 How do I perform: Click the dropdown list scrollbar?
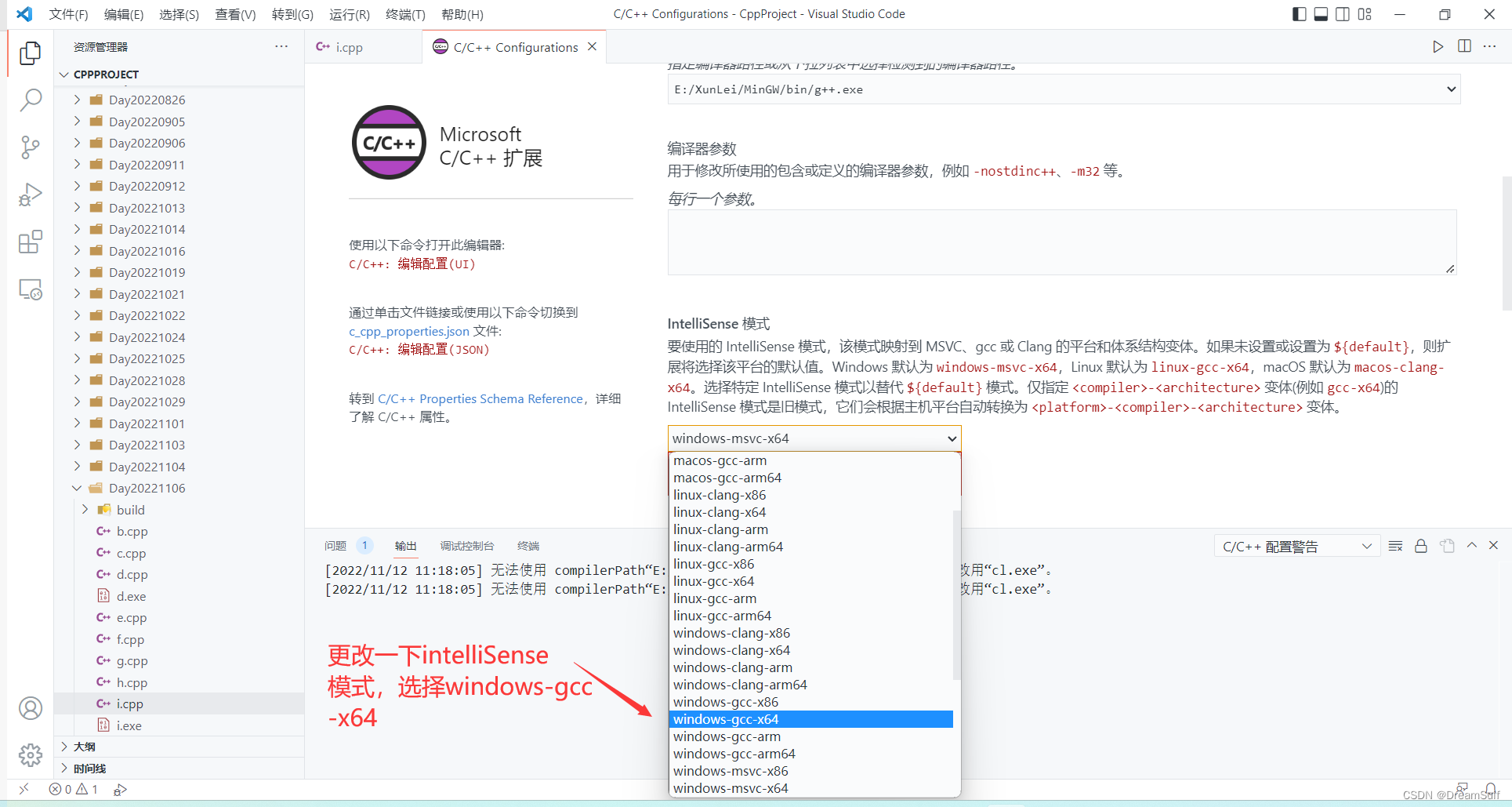click(x=956, y=594)
